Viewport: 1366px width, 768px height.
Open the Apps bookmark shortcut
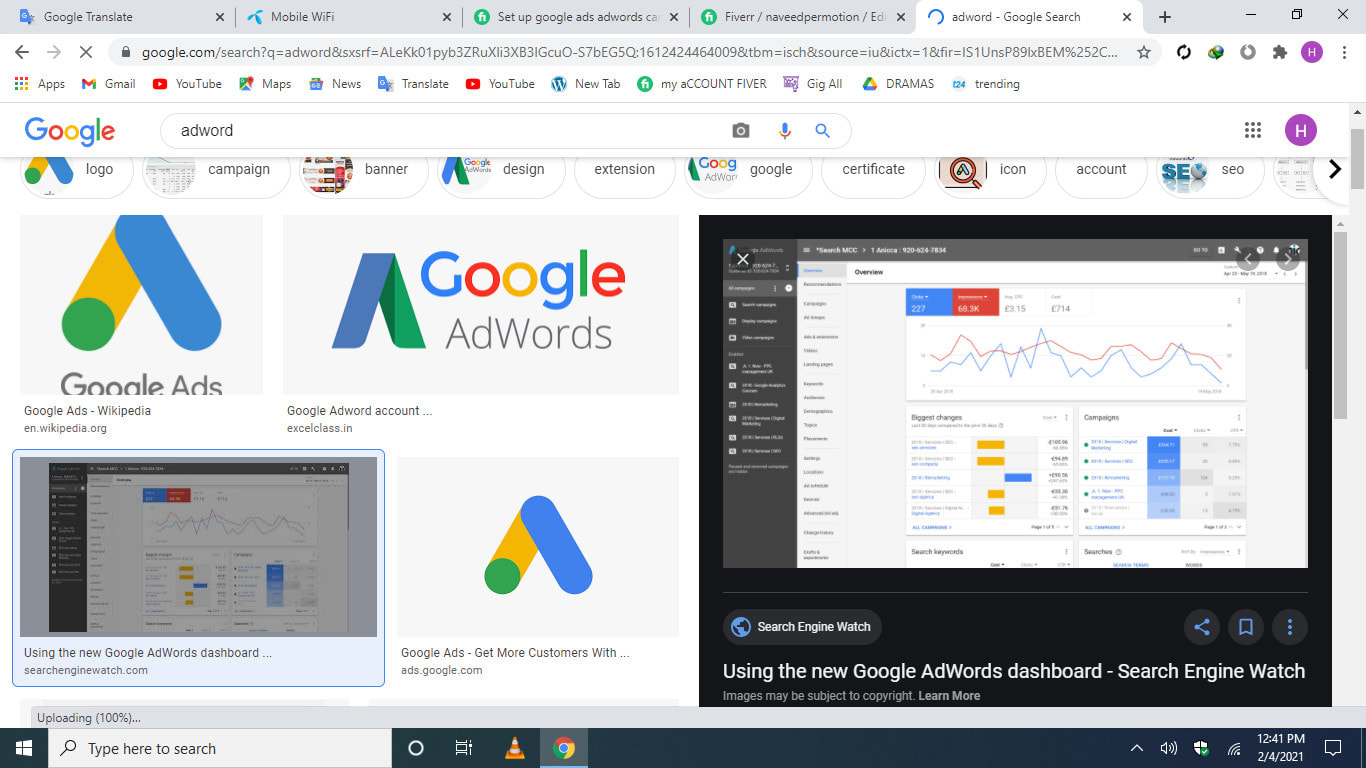pos(40,84)
